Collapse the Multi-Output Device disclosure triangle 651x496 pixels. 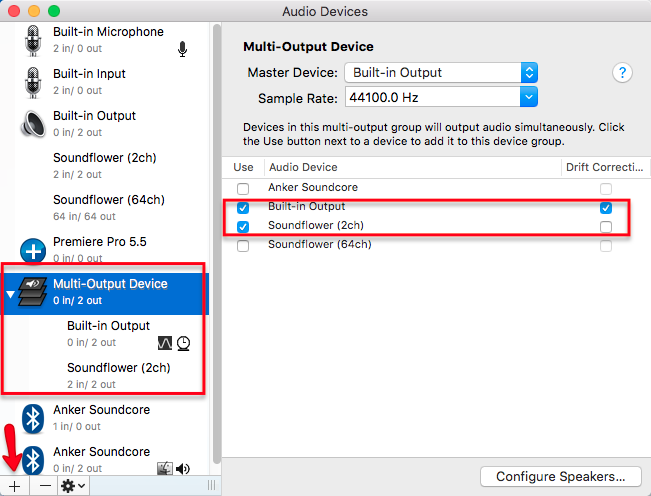(x=10, y=294)
